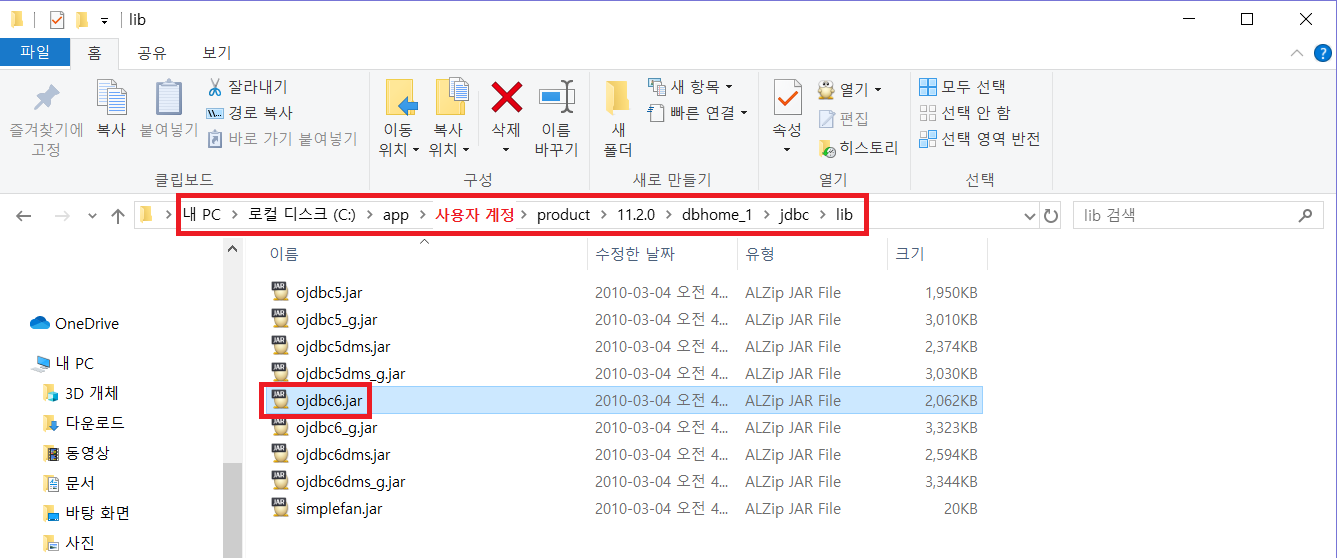Image resolution: width=1337 pixels, height=558 pixels.
Task: Click 선택 영역 반전 invert selection
Action: [x=979, y=139]
